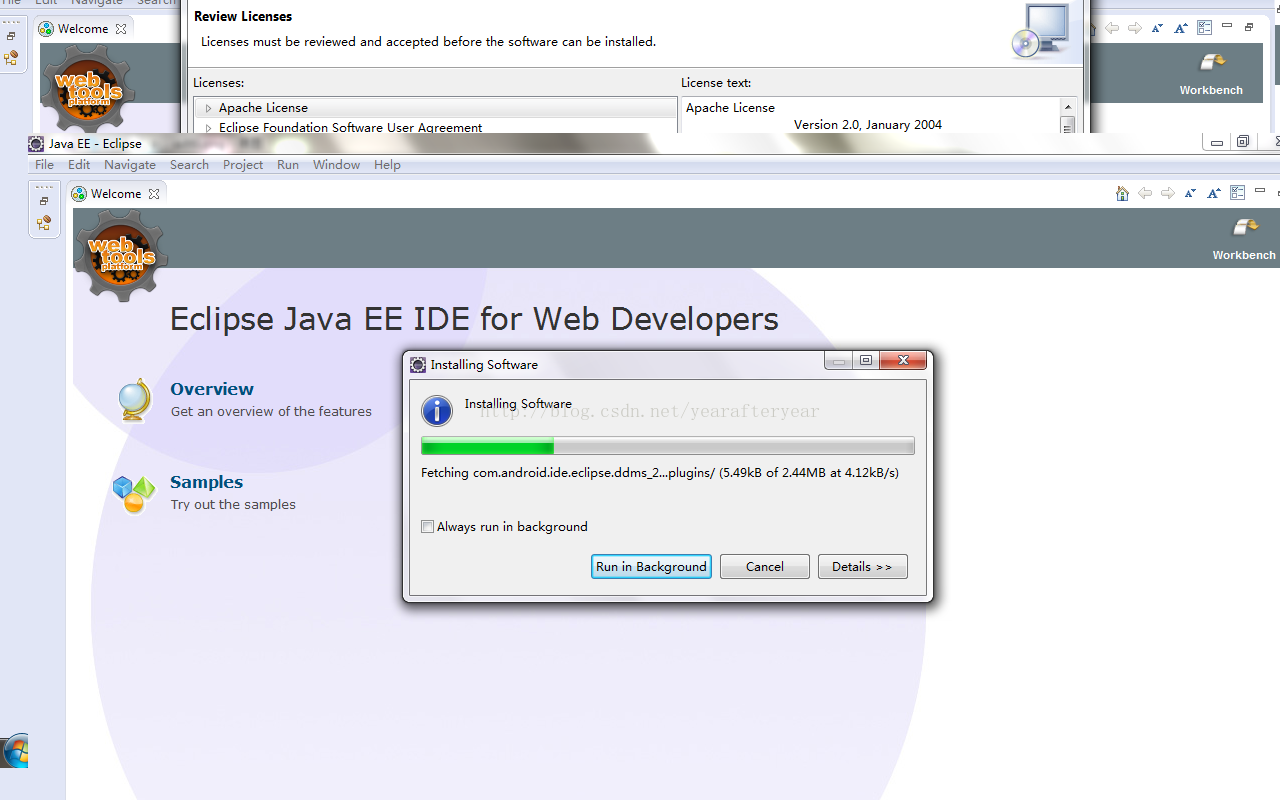
Task: Click back arrow in front Eclipse Welcome toolbar
Action: (1145, 193)
